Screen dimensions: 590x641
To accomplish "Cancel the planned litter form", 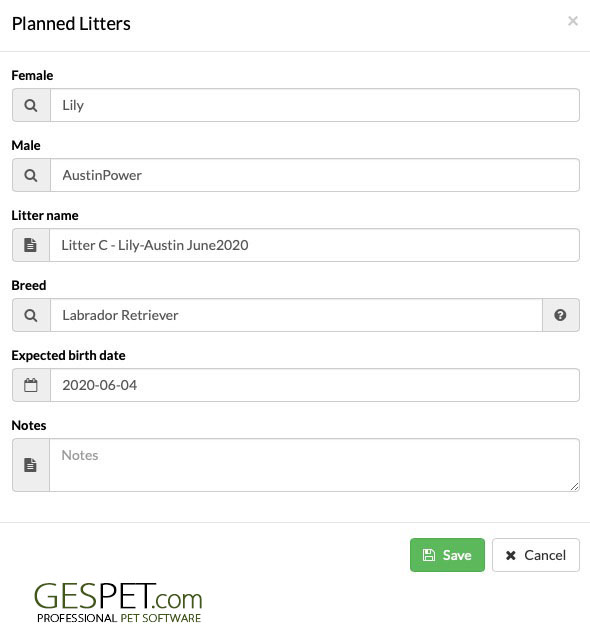I will 536,555.
